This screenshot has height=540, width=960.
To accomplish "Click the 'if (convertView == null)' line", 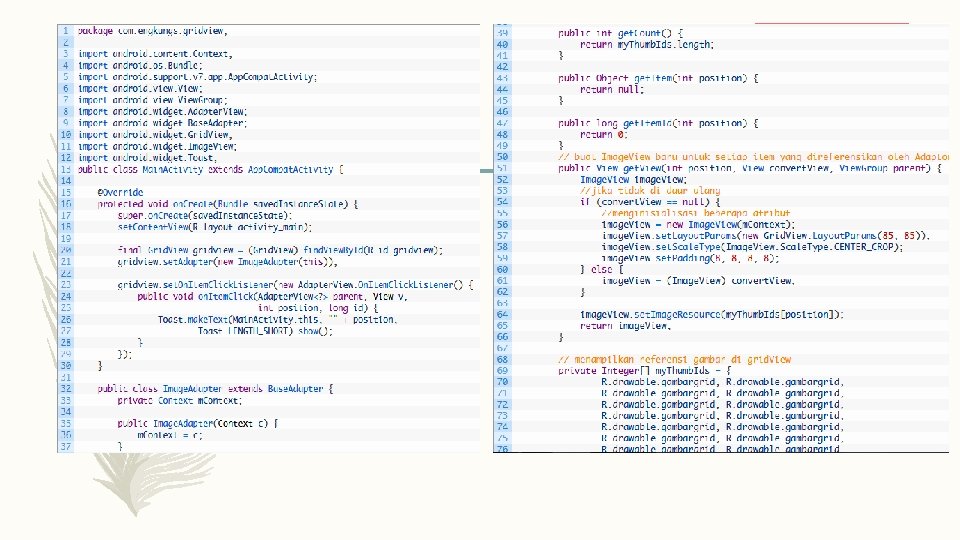I will pos(650,202).
